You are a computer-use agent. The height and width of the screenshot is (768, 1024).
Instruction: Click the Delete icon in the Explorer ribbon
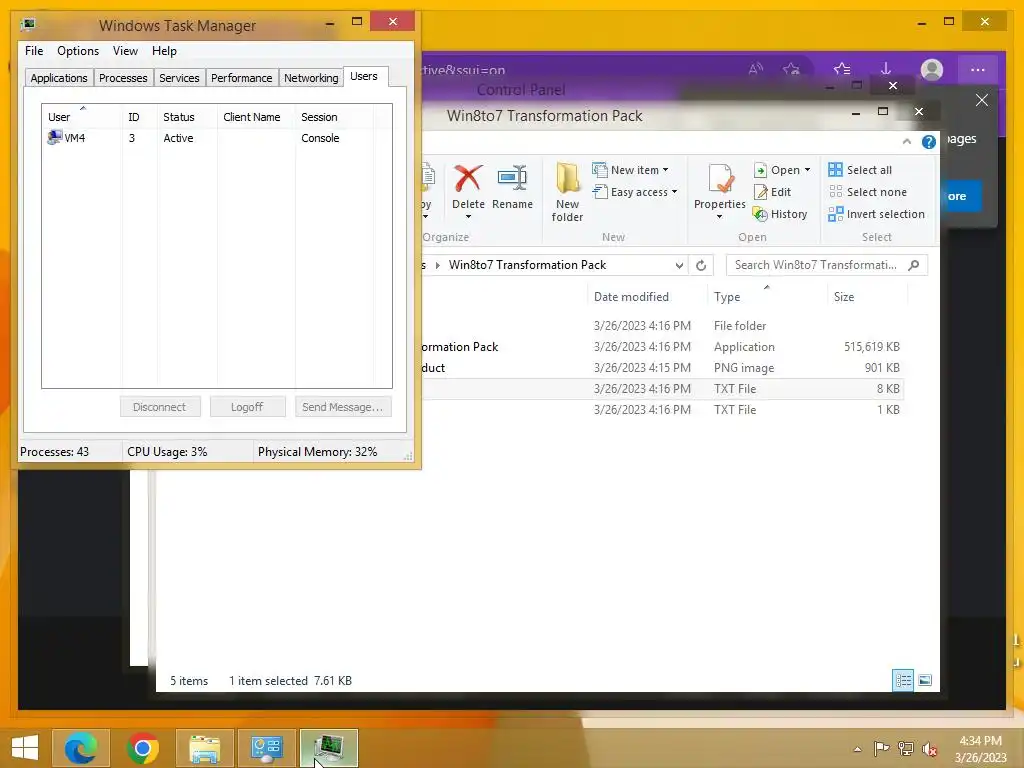pyautogui.click(x=468, y=178)
